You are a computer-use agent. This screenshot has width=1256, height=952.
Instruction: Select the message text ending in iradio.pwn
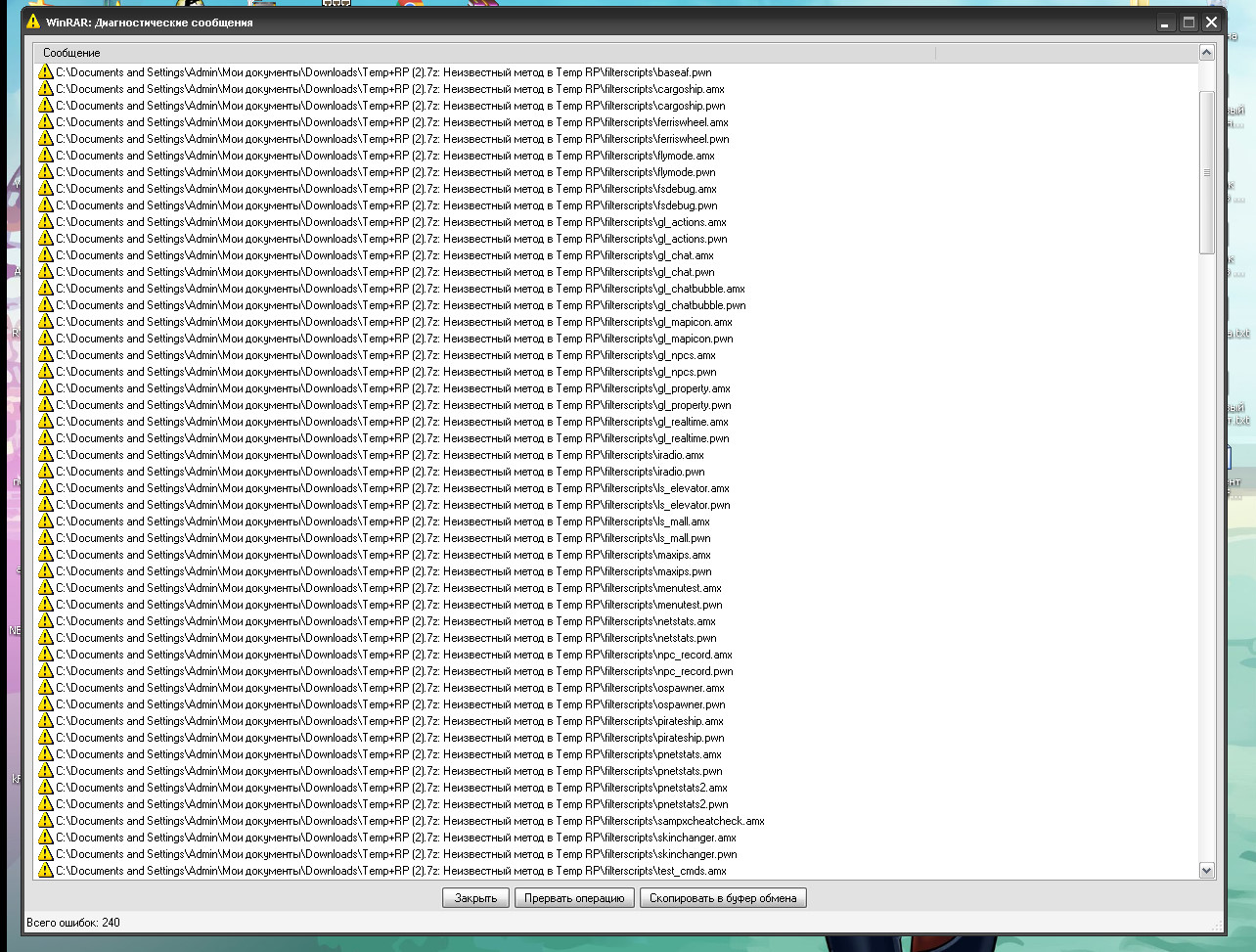point(381,472)
